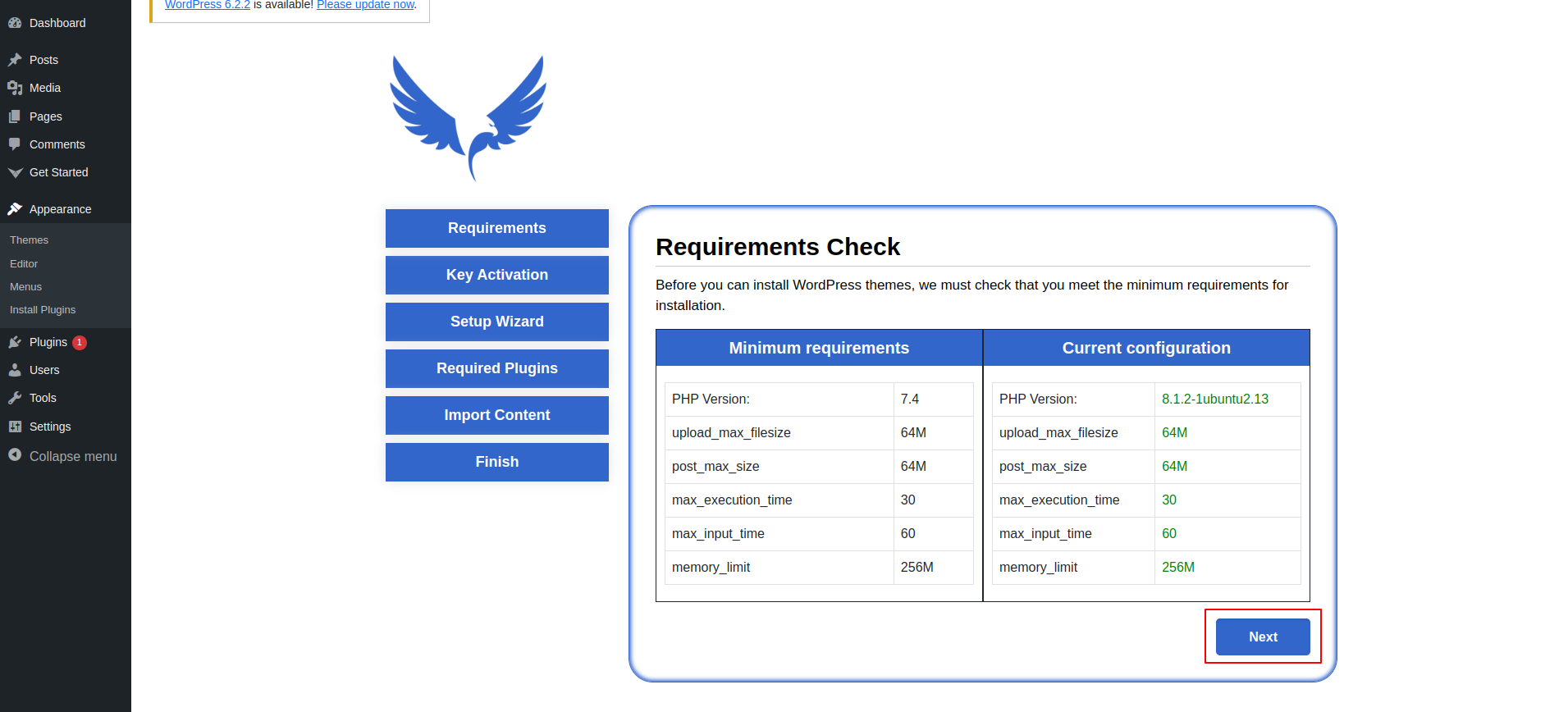Screen dimensions: 1568x712
Task: Click the Dashboard gauge icon
Action: pyautogui.click(x=15, y=23)
